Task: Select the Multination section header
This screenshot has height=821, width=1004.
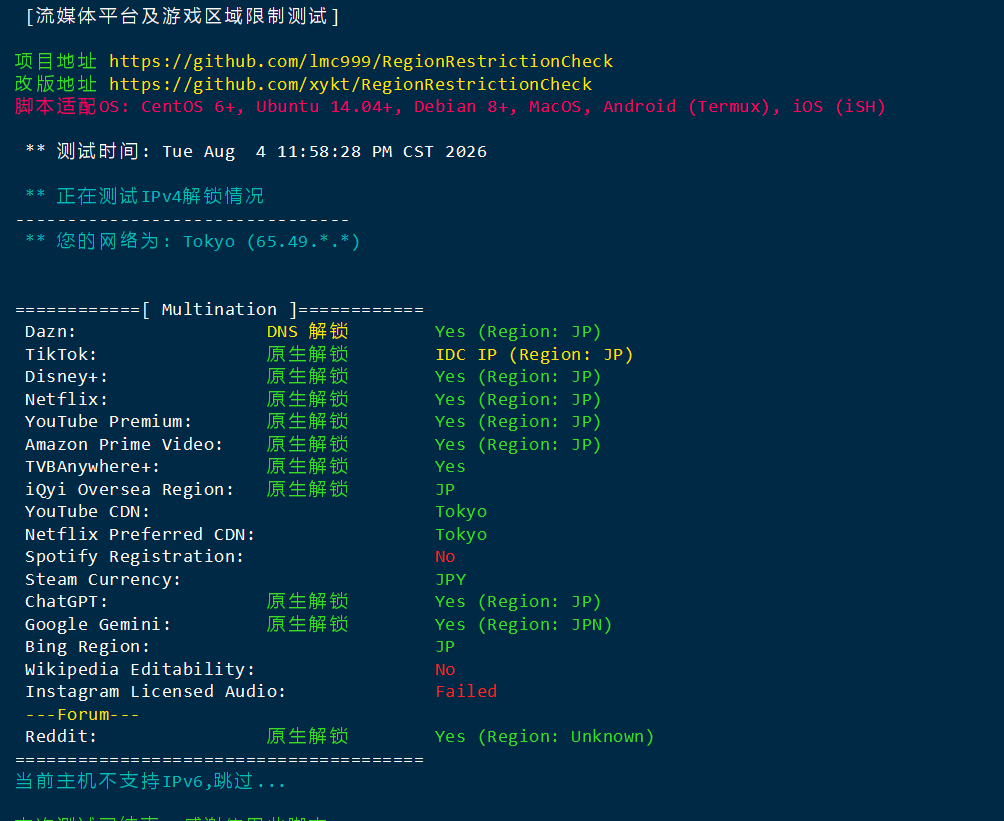Action: pyautogui.click(x=220, y=310)
